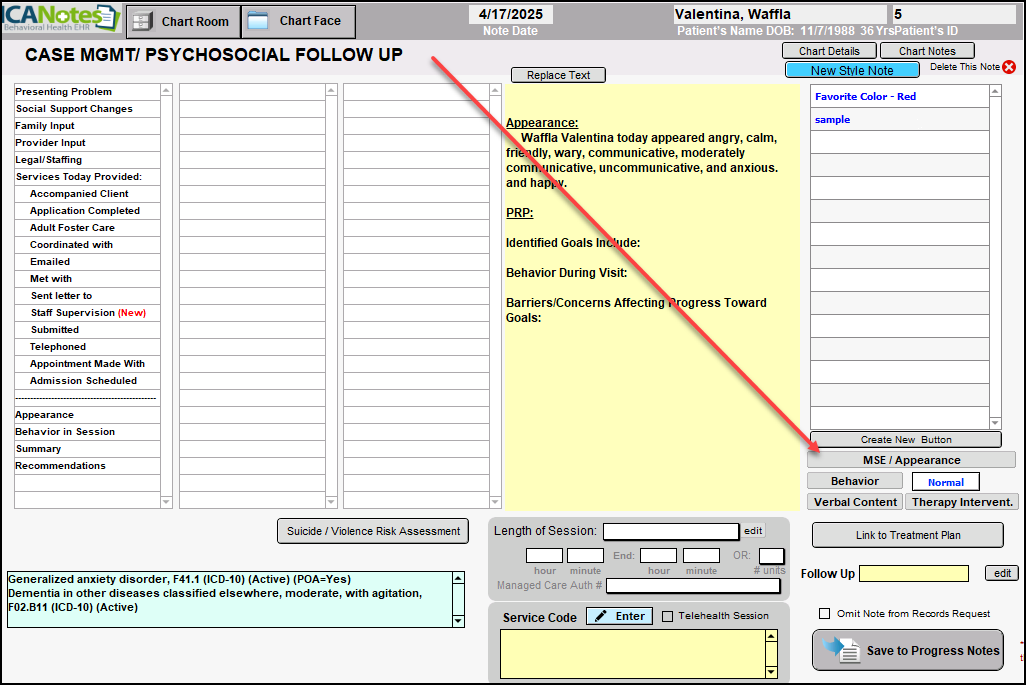Select Staff Supervision item
The image size is (1026, 685).
87,313
